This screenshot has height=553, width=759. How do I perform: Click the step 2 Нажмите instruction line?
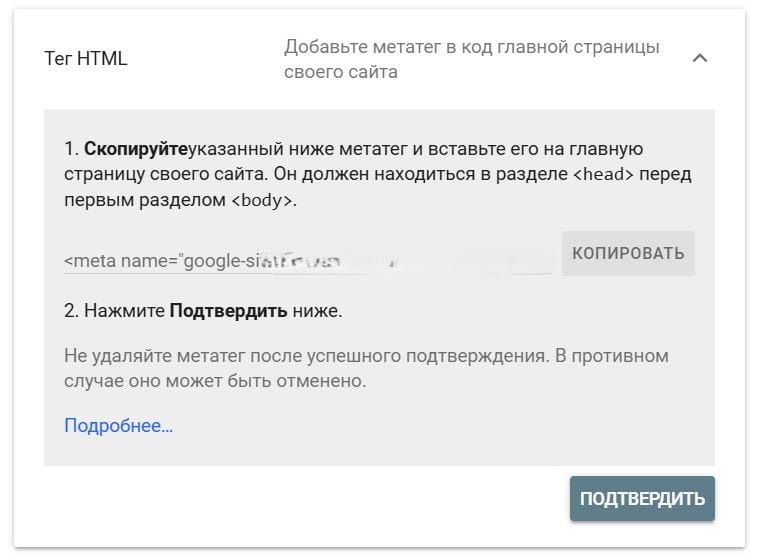point(203,311)
